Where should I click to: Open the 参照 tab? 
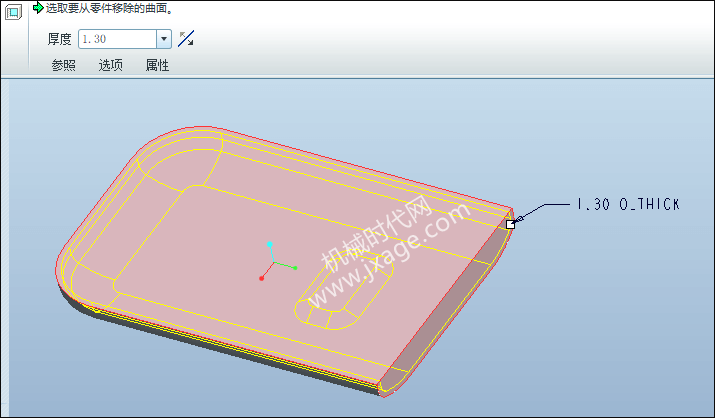tap(63, 65)
